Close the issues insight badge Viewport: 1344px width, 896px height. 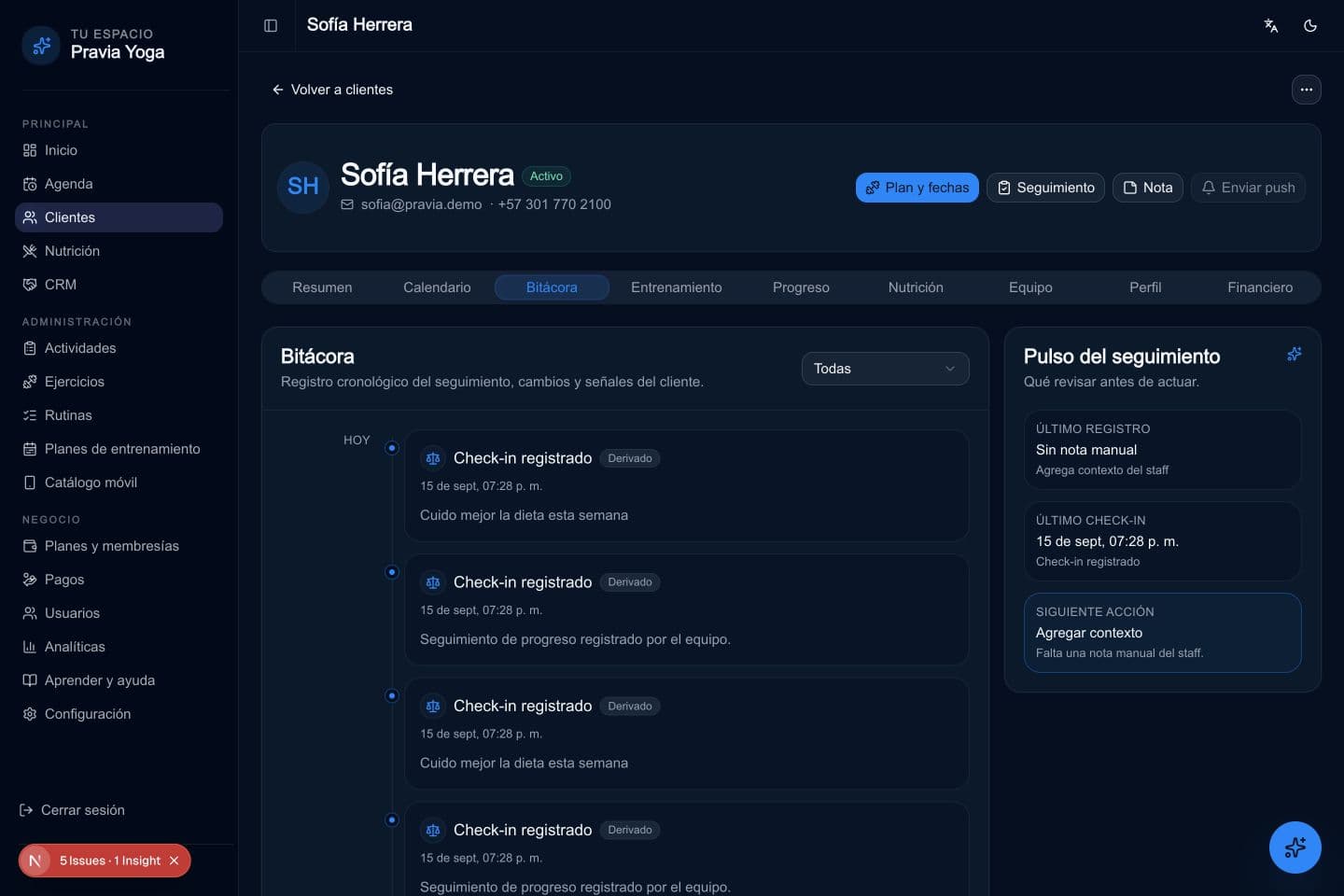tap(174, 861)
